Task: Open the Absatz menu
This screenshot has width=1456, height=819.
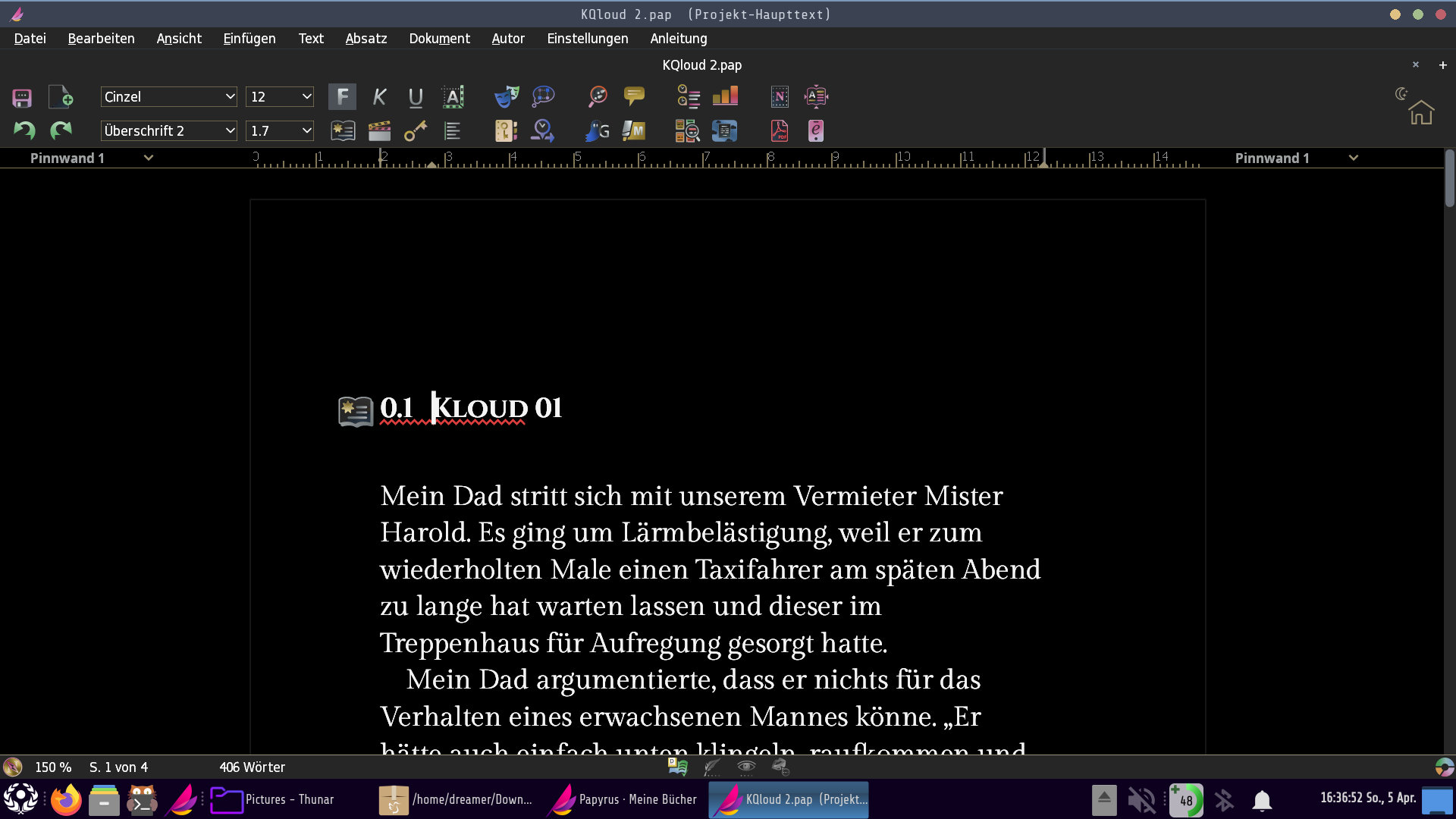Action: click(x=366, y=39)
